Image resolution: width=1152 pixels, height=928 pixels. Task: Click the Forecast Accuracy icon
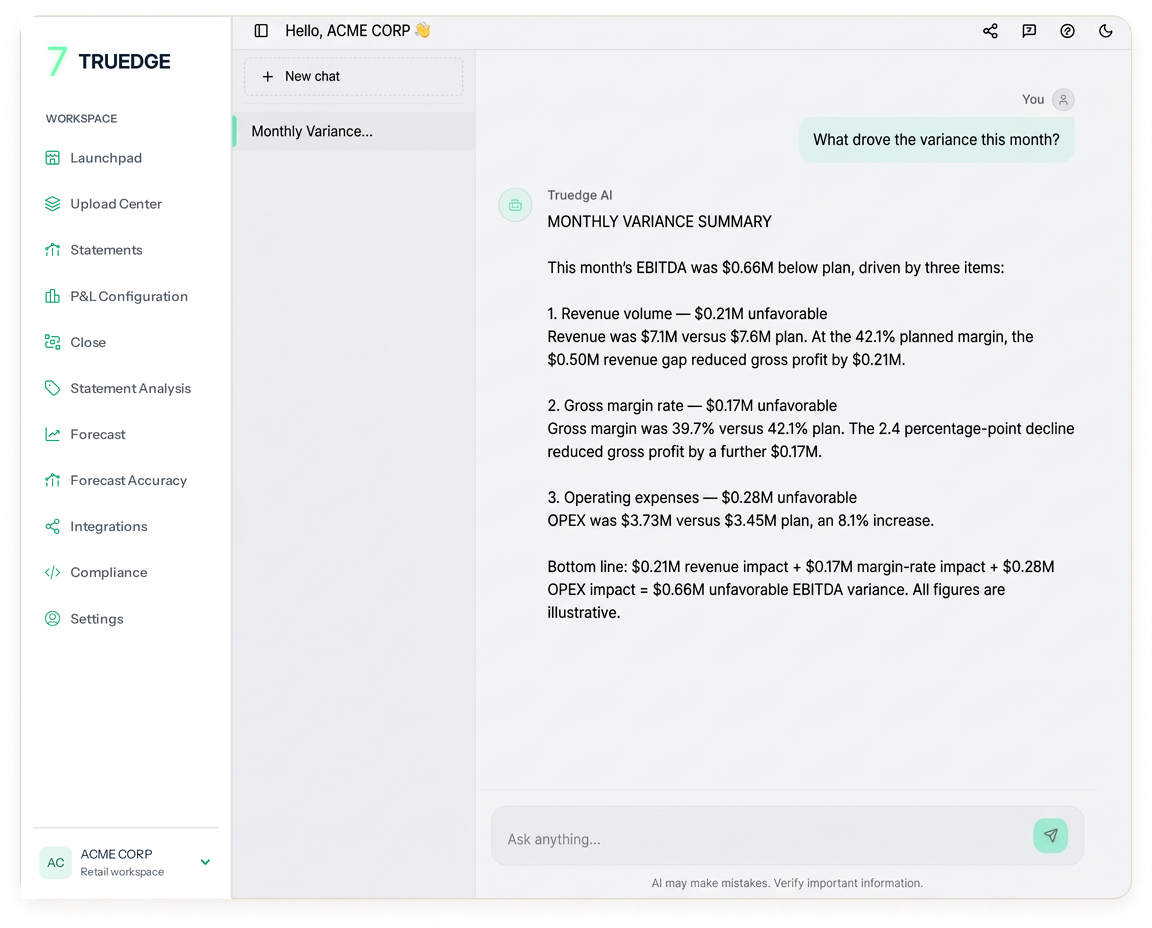[x=52, y=481]
